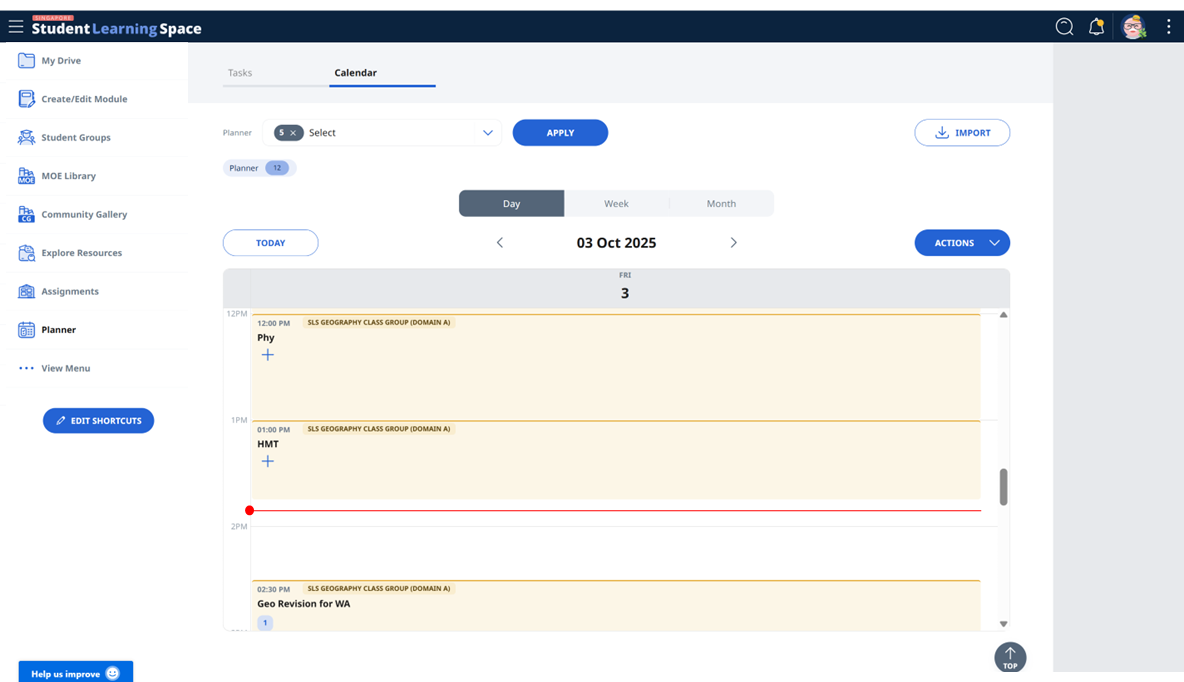Open the hamburger navigation menu

click(15, 26)
